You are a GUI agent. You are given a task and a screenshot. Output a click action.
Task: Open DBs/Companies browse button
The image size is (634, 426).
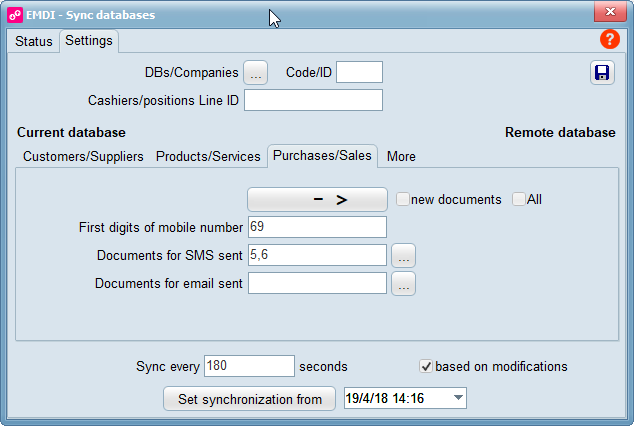256,72
